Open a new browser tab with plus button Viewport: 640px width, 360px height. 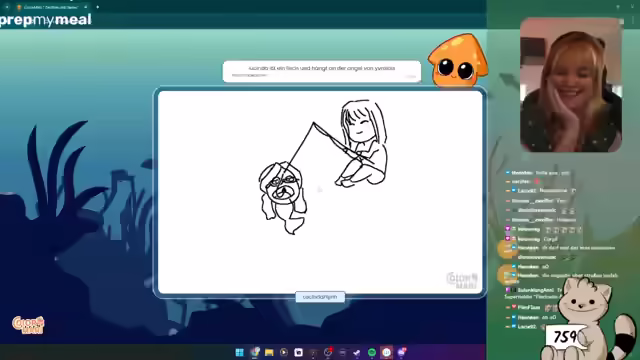tap(97, 7)
